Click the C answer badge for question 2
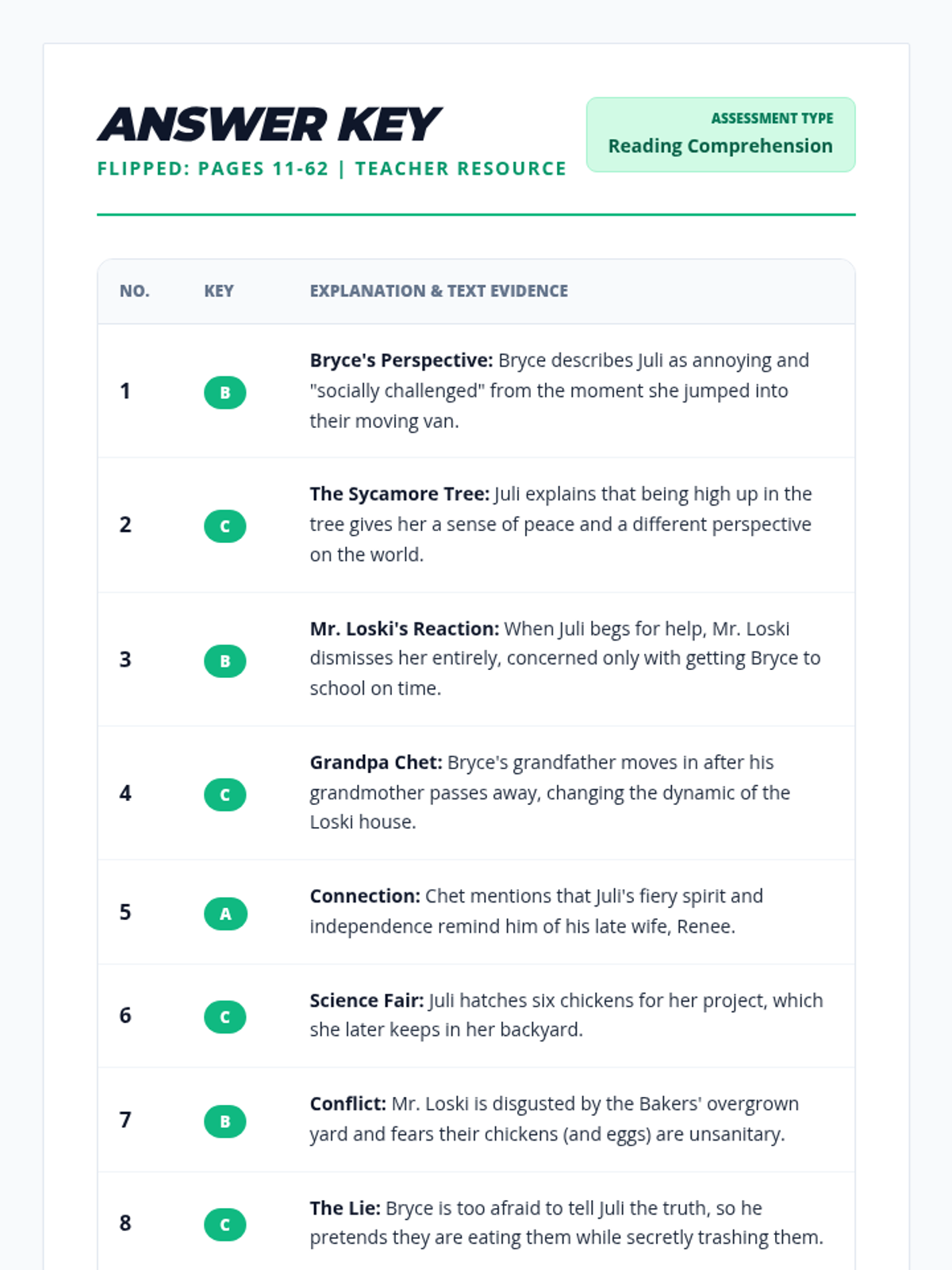Image resolution: width=952 pixels, height=1270 pixels. (x=225, y=526)
